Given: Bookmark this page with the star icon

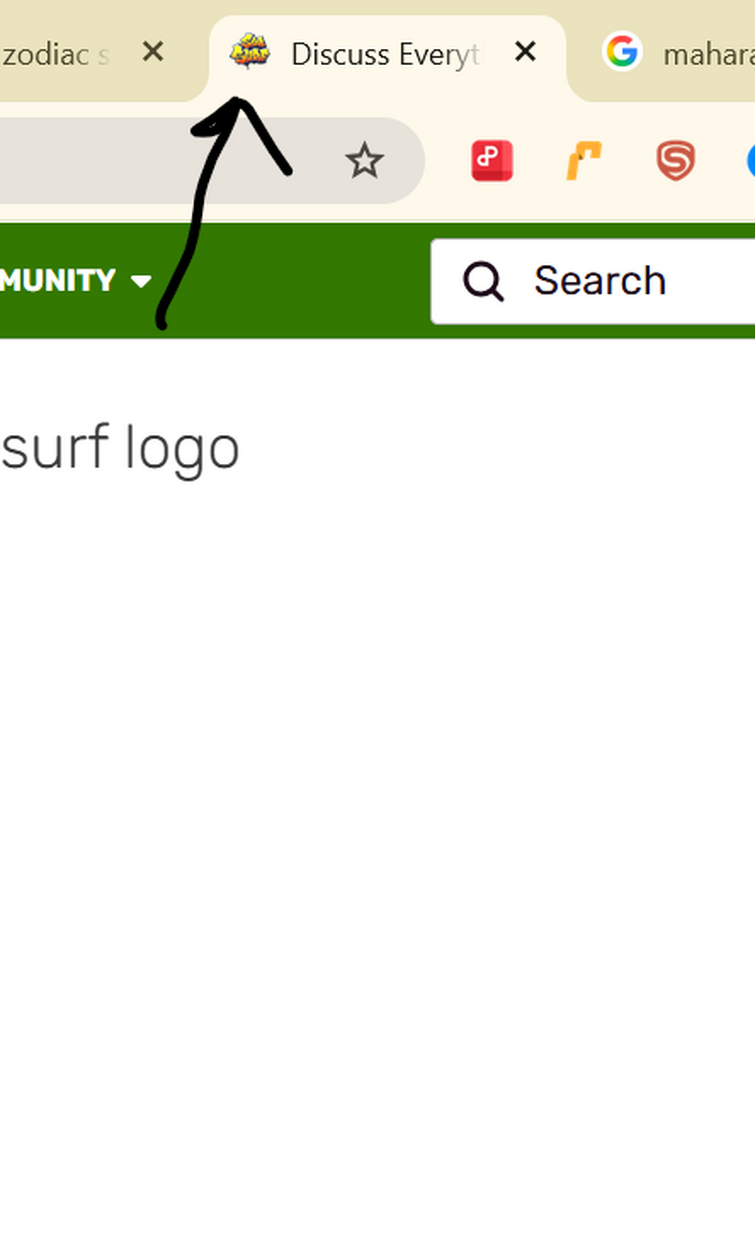Looking at the screenshot, I should (x=364, y=160).
